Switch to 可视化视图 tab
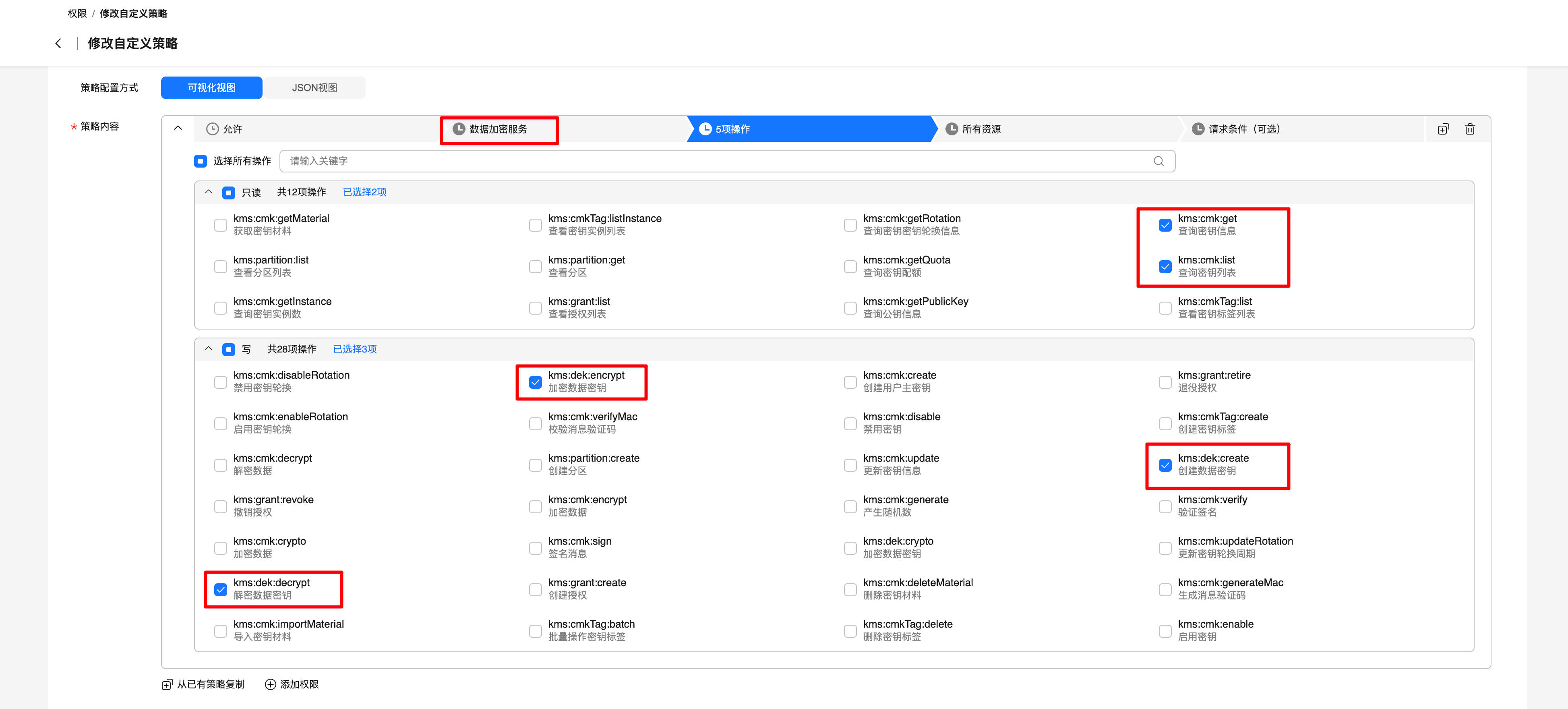 pos(211,88)
